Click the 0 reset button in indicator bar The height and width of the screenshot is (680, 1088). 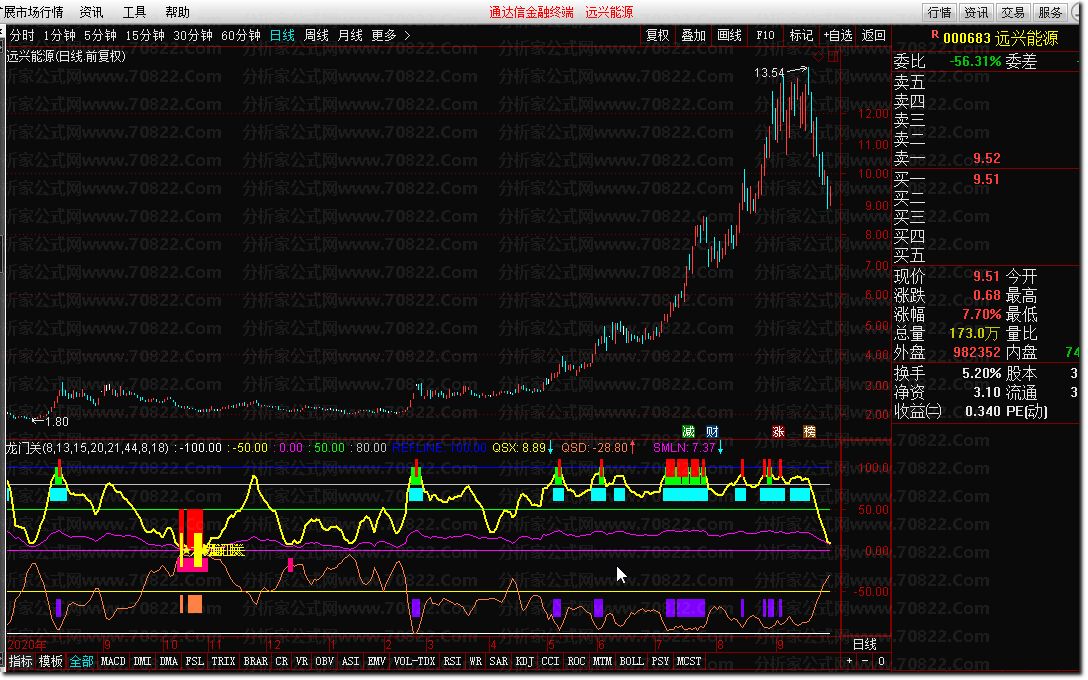[881, 661]
